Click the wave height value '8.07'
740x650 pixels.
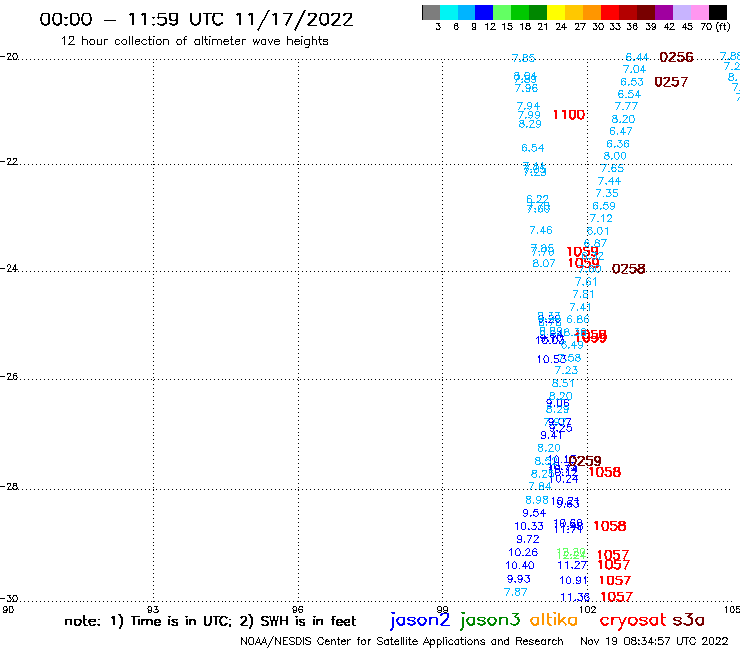[544, 263]
